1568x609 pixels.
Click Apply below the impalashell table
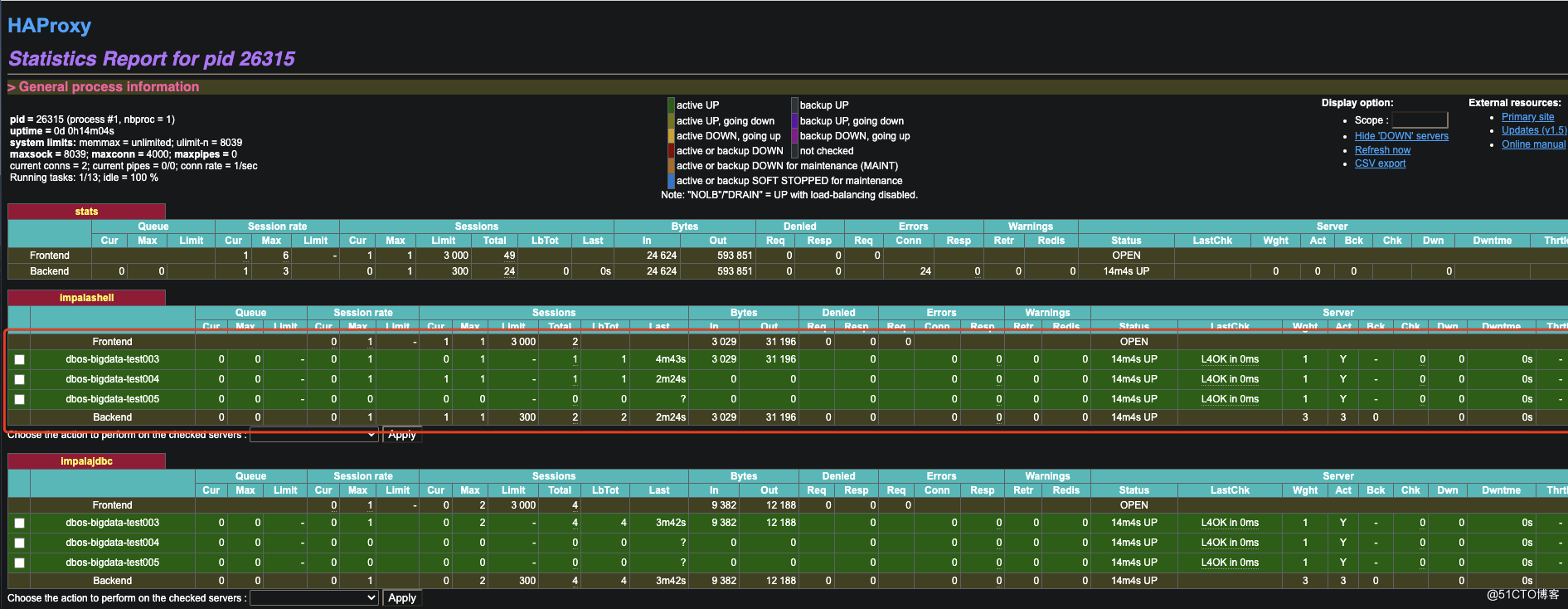pyautogui.click(x=402, y=435)
